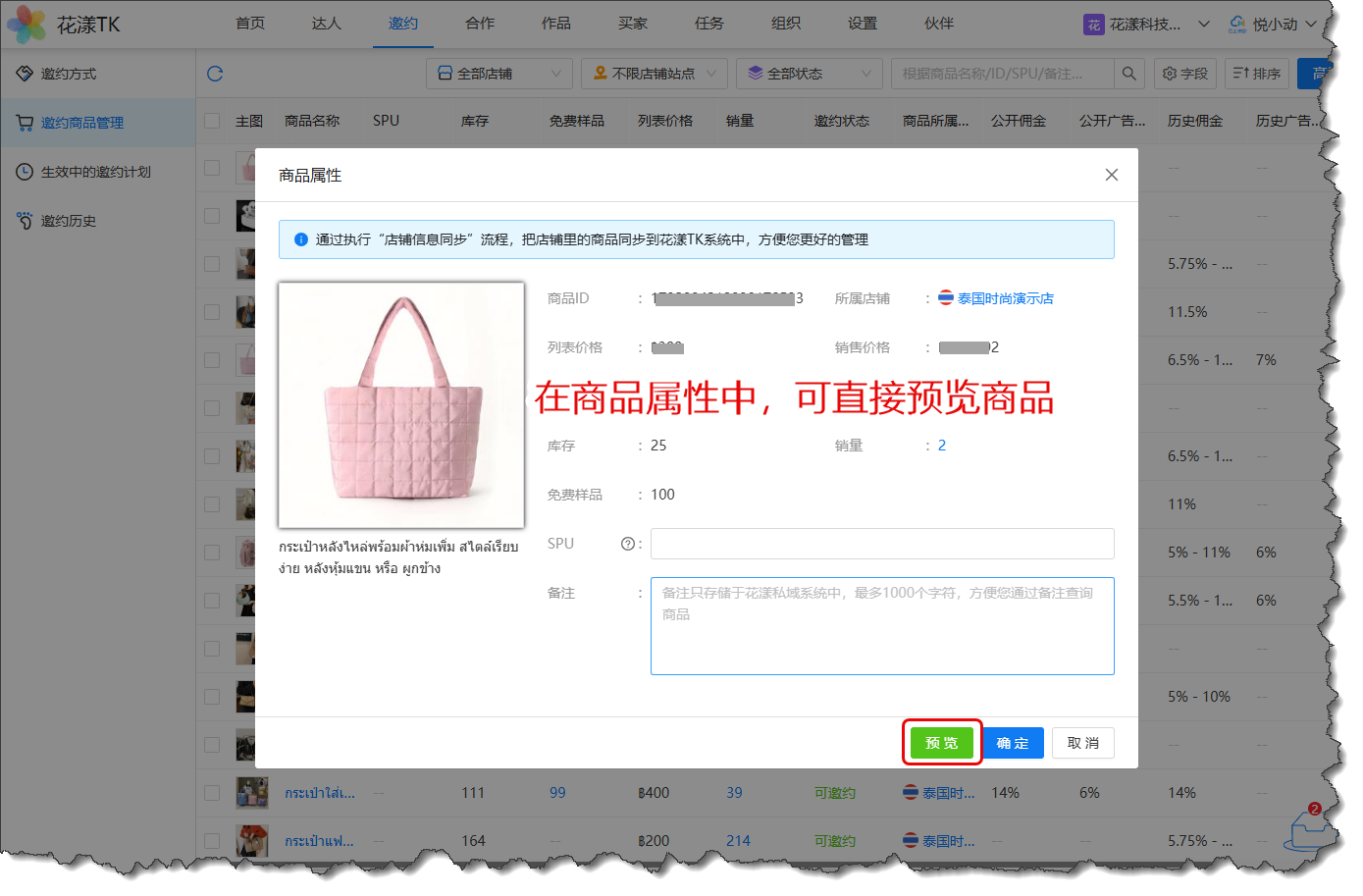Image resolution: width=1363 pixels, height=896 pixels.
Task: Open the 作品 top menu tab
Action: pyautogui.click(x=555, y=24)
